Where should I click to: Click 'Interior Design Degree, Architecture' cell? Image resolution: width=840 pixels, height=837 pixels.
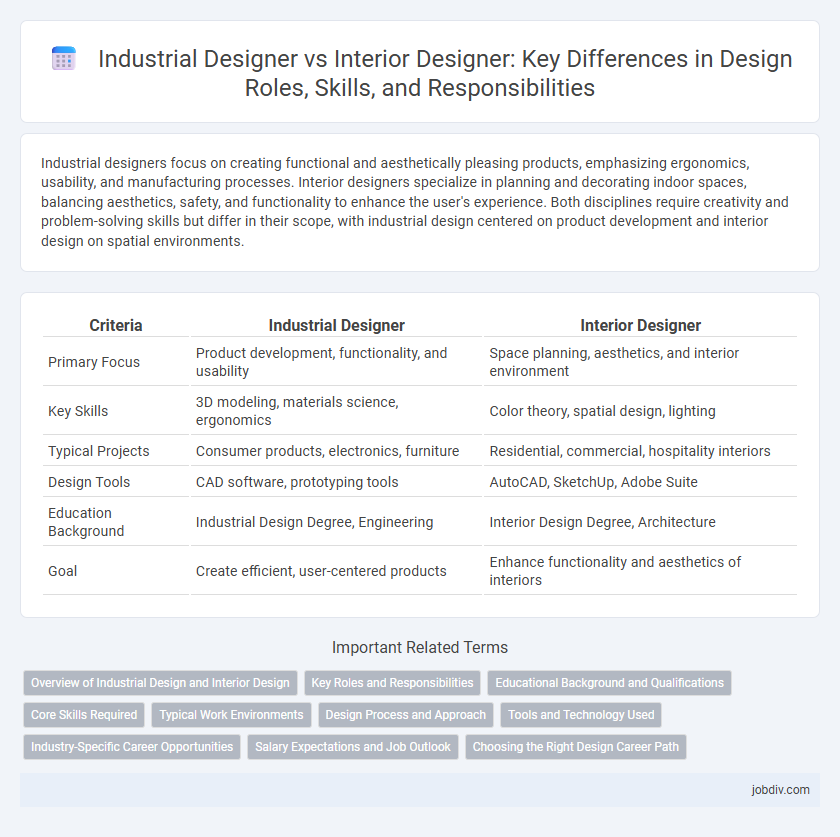point(640,522)
